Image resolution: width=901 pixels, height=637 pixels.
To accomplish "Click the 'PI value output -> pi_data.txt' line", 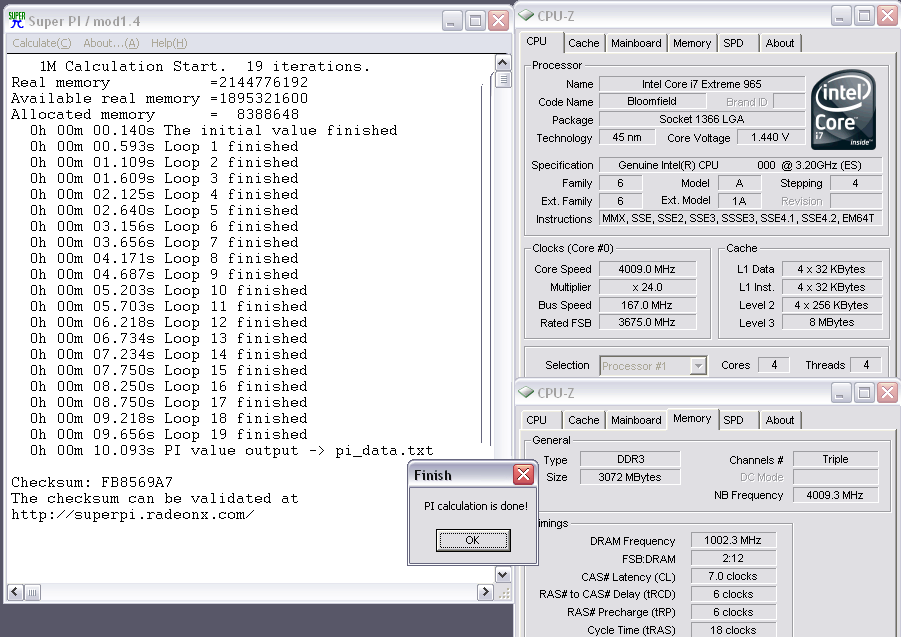I will click(x=232, y=450).
